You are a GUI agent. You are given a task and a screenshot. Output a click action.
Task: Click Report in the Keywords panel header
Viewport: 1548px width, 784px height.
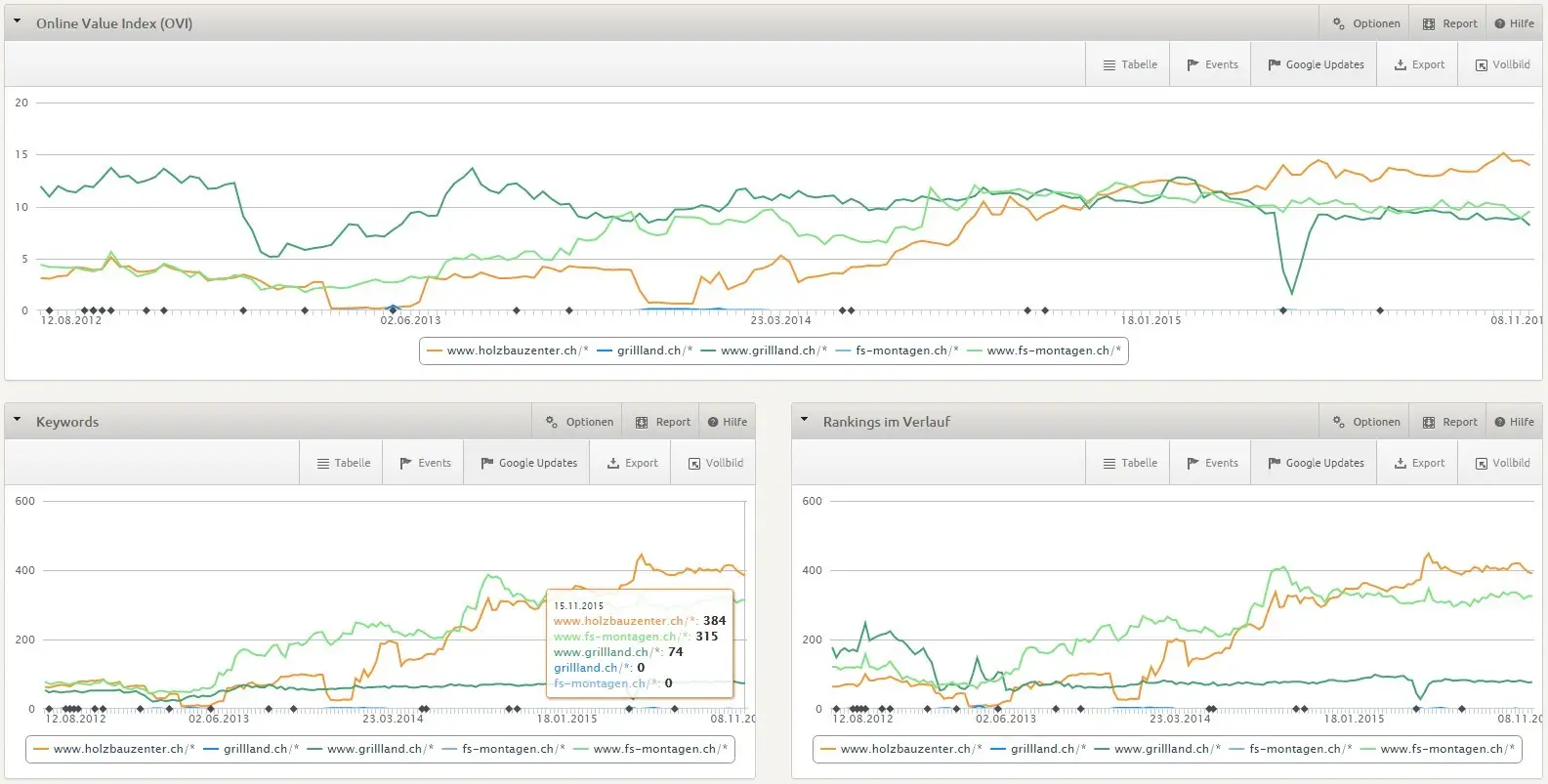coord(663,422)
